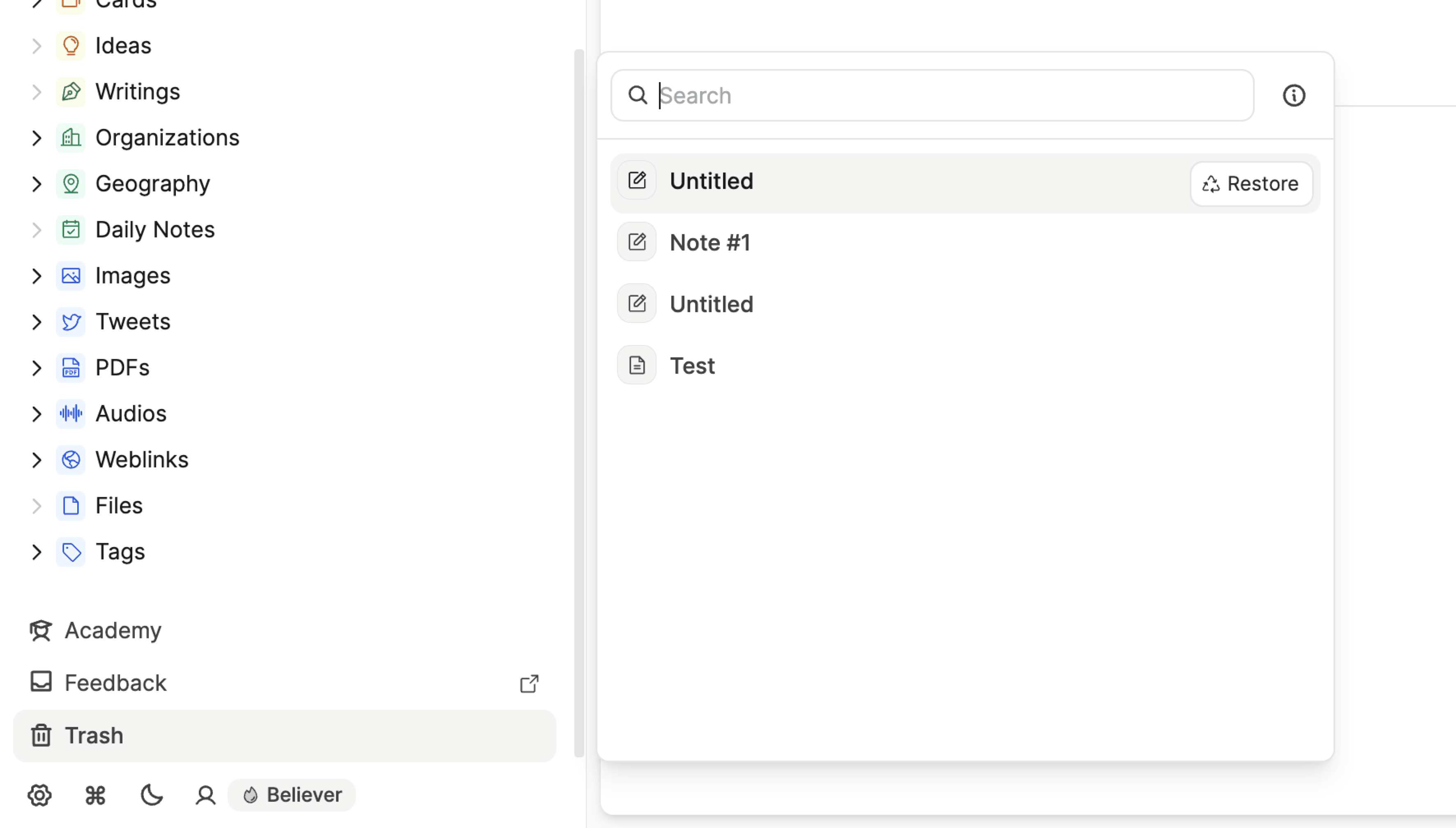Click the Believer plan badge
The width and height of the screenshot is (1456, 828).
292,795
